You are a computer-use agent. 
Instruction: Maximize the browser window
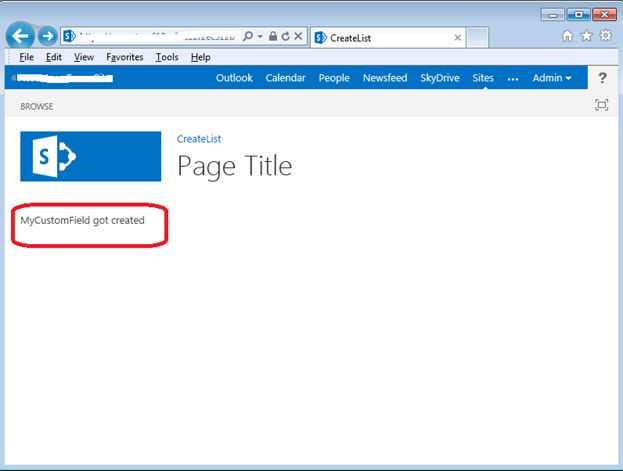(x=578, y=15)
